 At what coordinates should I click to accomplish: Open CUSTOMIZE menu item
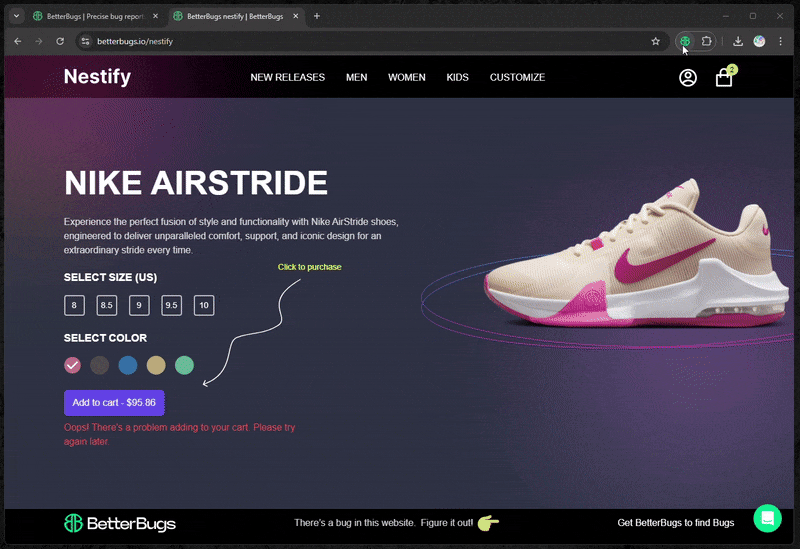pyautogui.click(x=517, y=78)
